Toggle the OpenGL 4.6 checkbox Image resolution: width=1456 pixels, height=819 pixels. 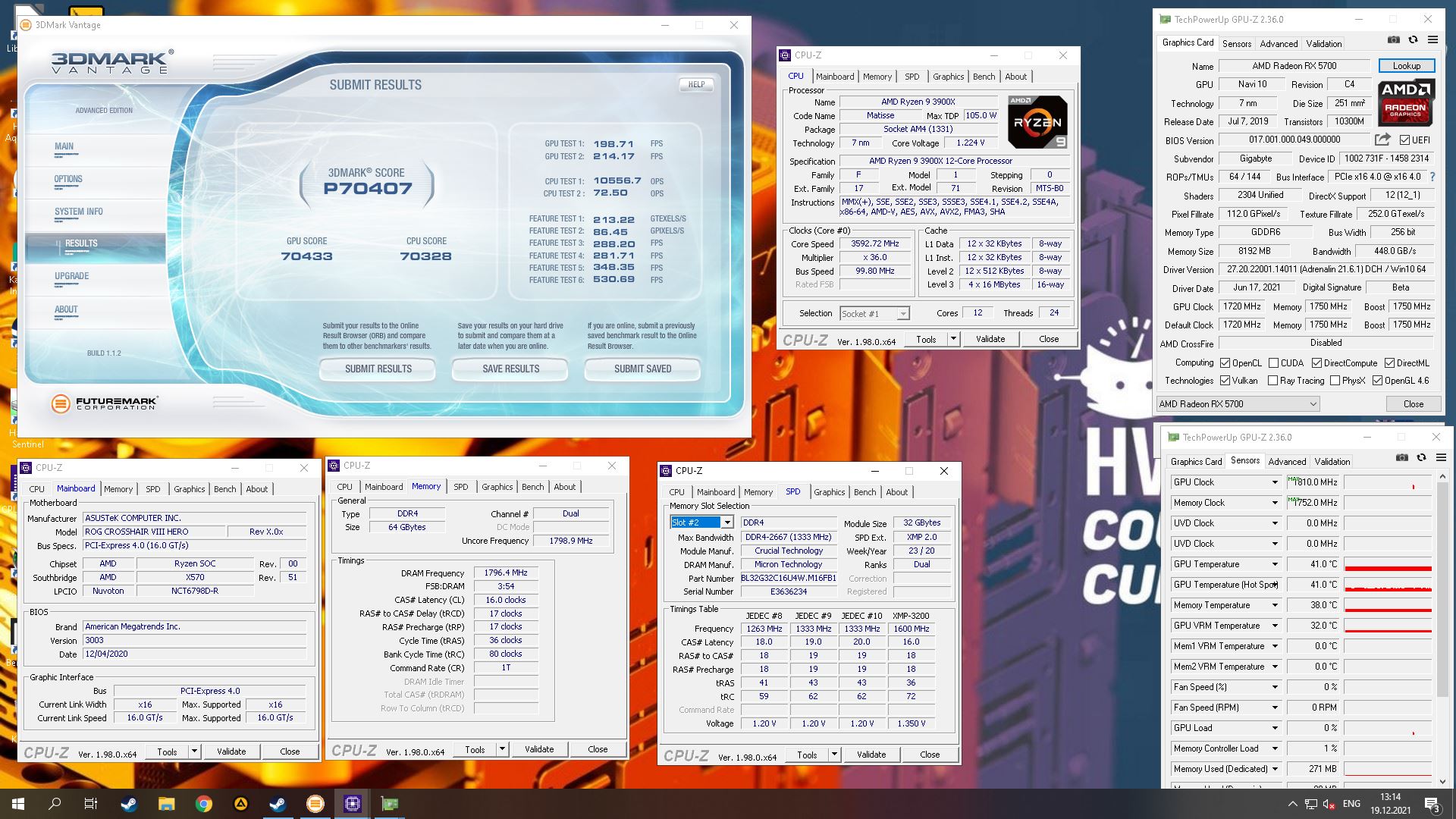(1377, 381)
